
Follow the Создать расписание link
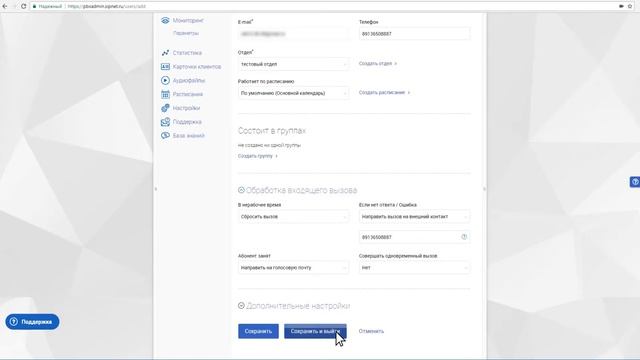click(384, 93)
